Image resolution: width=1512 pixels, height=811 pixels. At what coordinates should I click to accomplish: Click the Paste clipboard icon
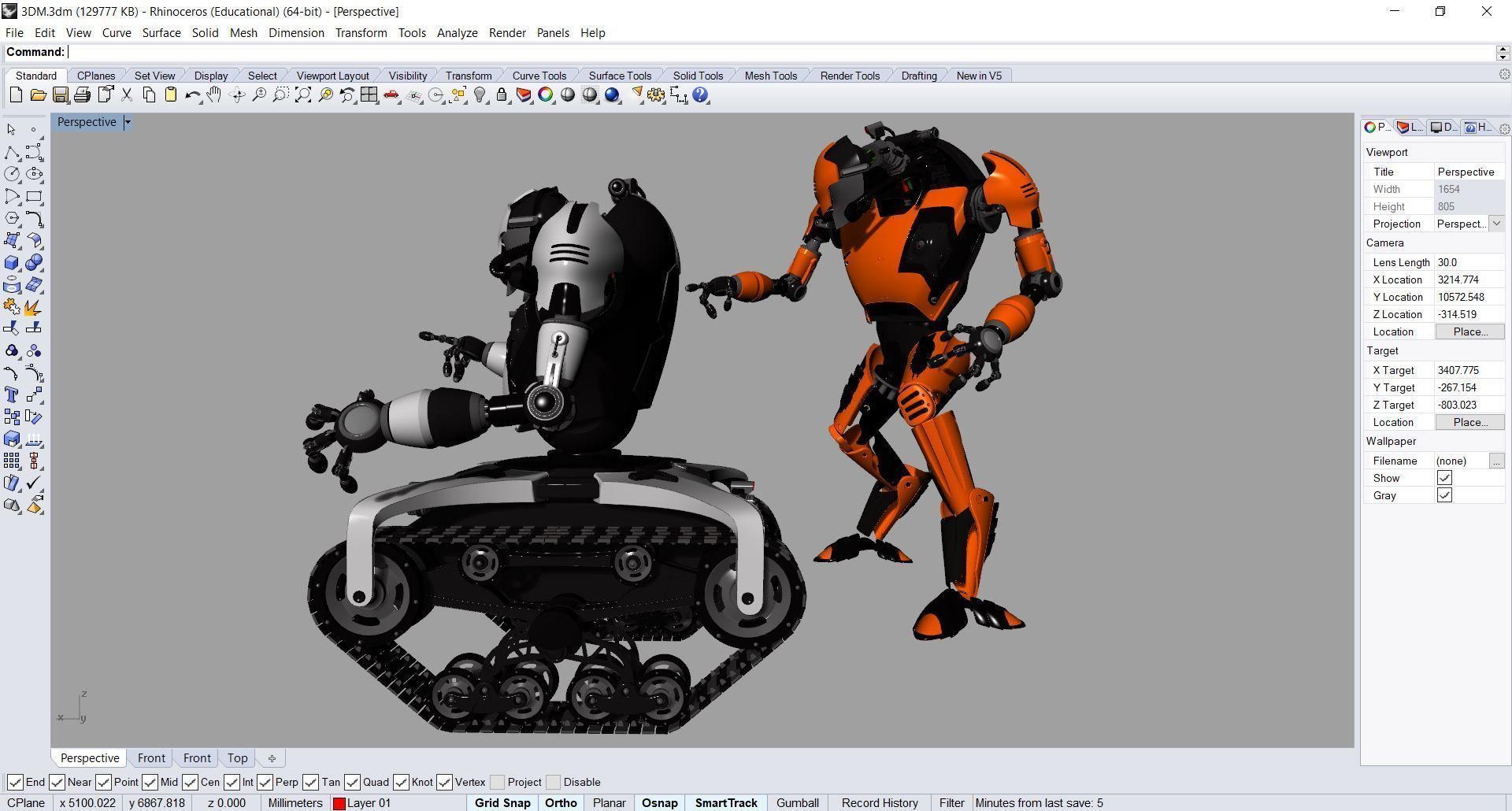point(171,95)
